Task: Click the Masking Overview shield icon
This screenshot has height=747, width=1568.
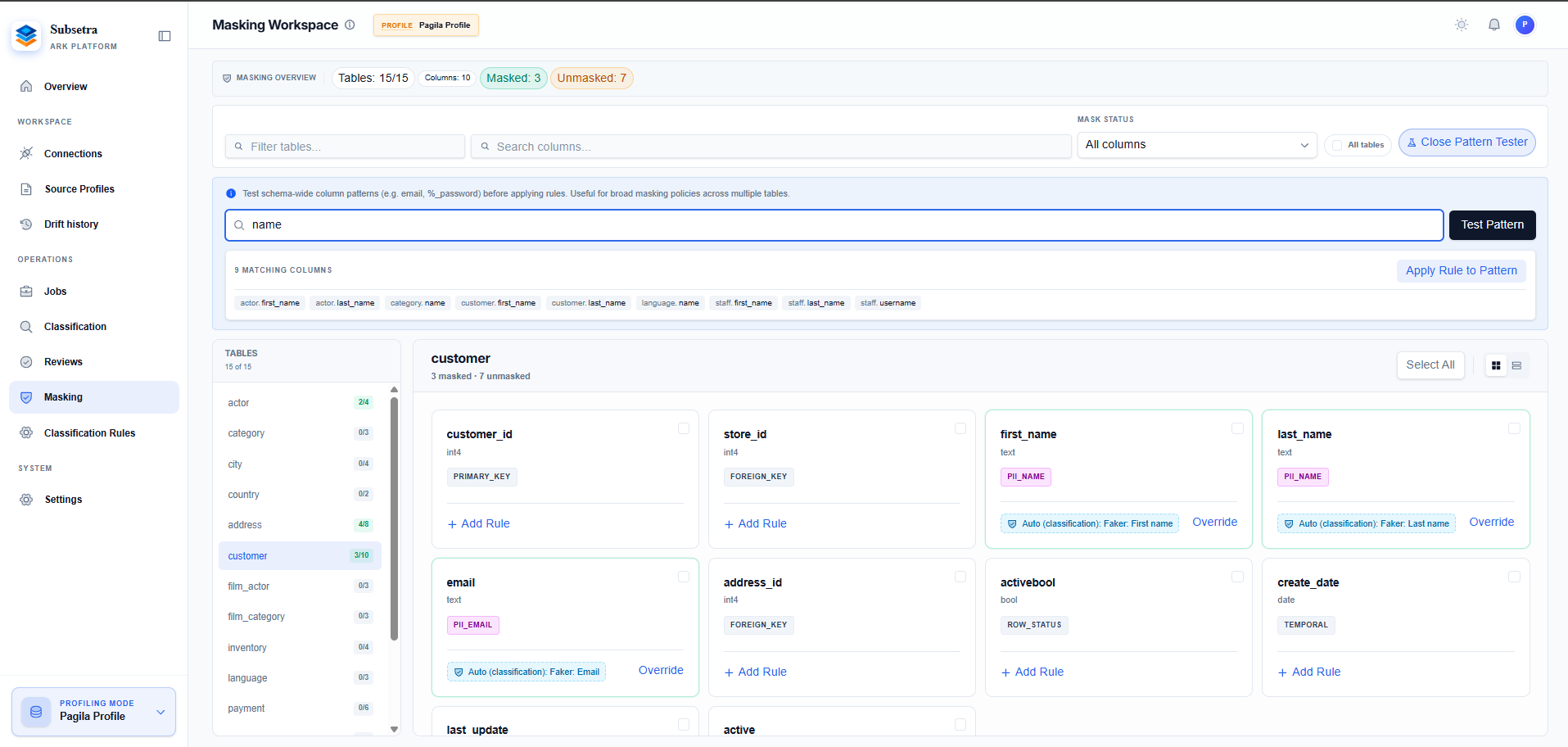Action: (227, 79)
